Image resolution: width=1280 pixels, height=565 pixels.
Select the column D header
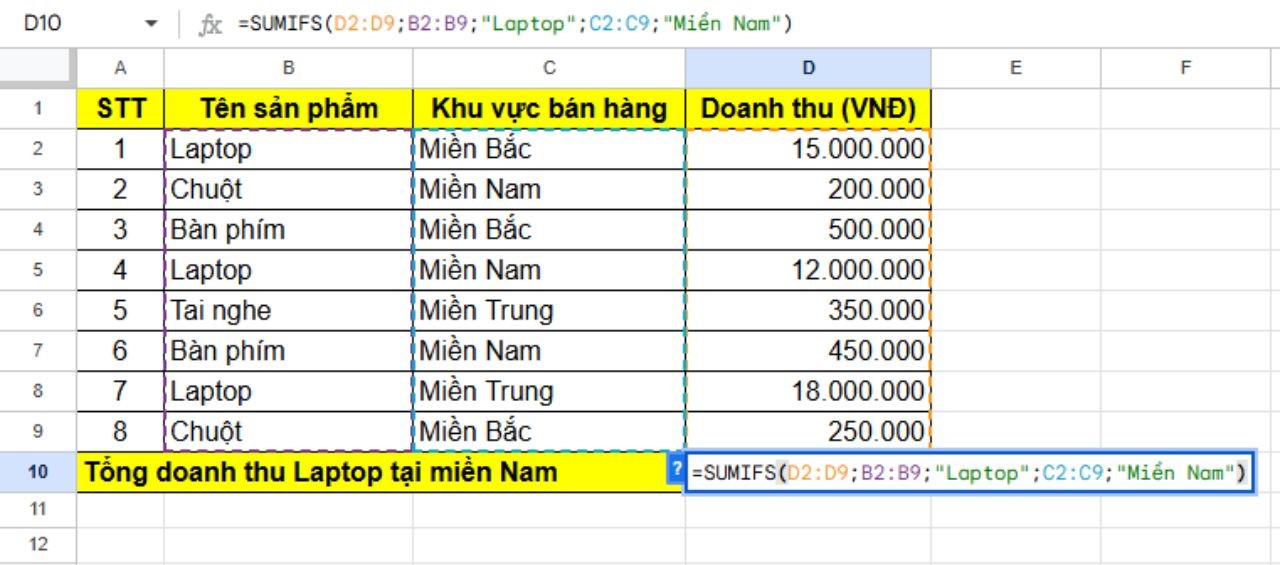(808, 68)
